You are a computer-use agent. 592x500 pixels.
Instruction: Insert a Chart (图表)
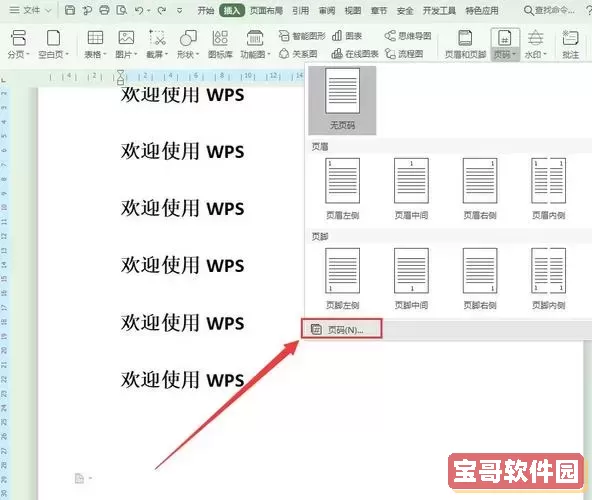347,36
